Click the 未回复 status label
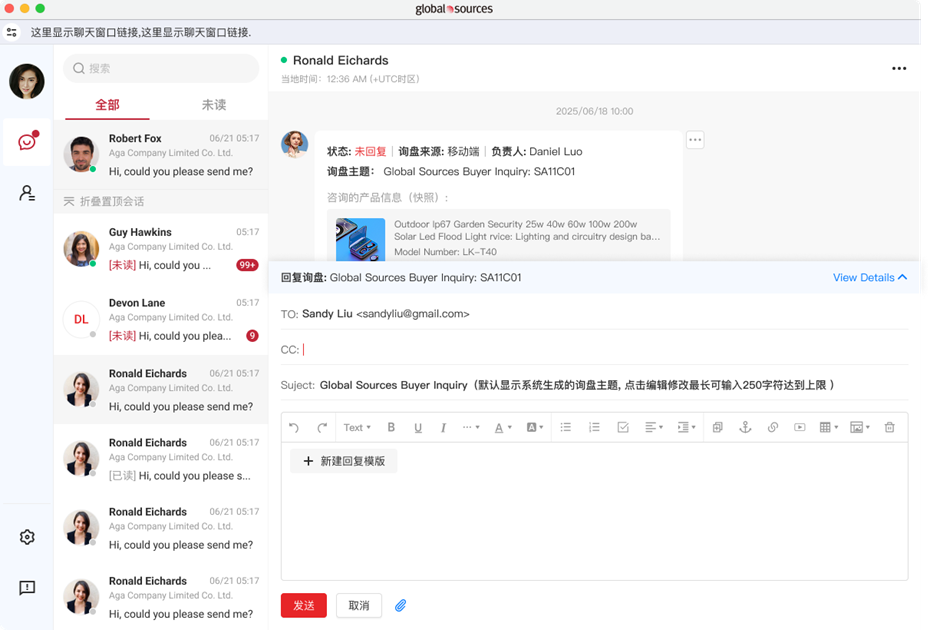 (x=370, y=151)
